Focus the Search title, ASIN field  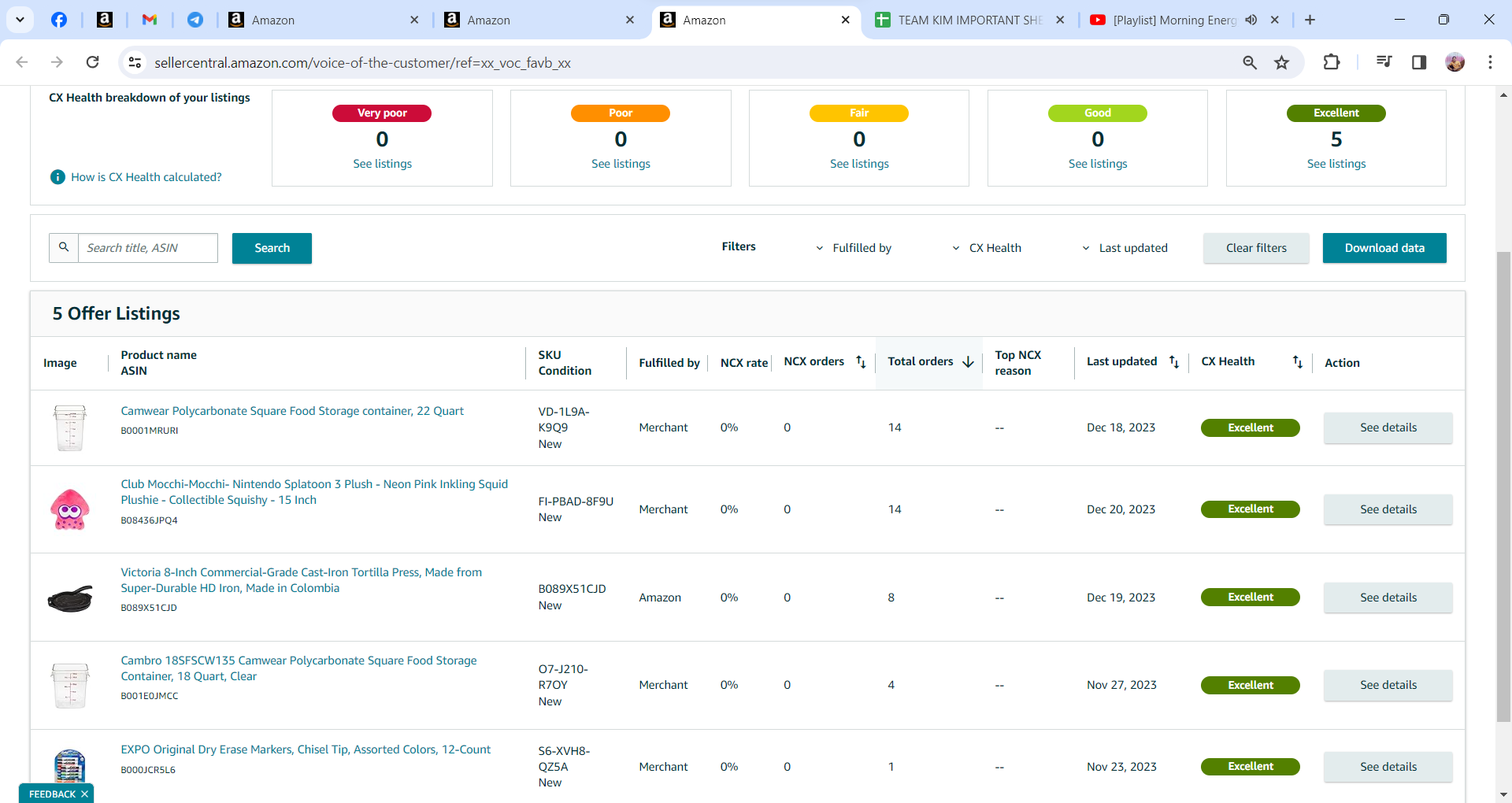148,248
